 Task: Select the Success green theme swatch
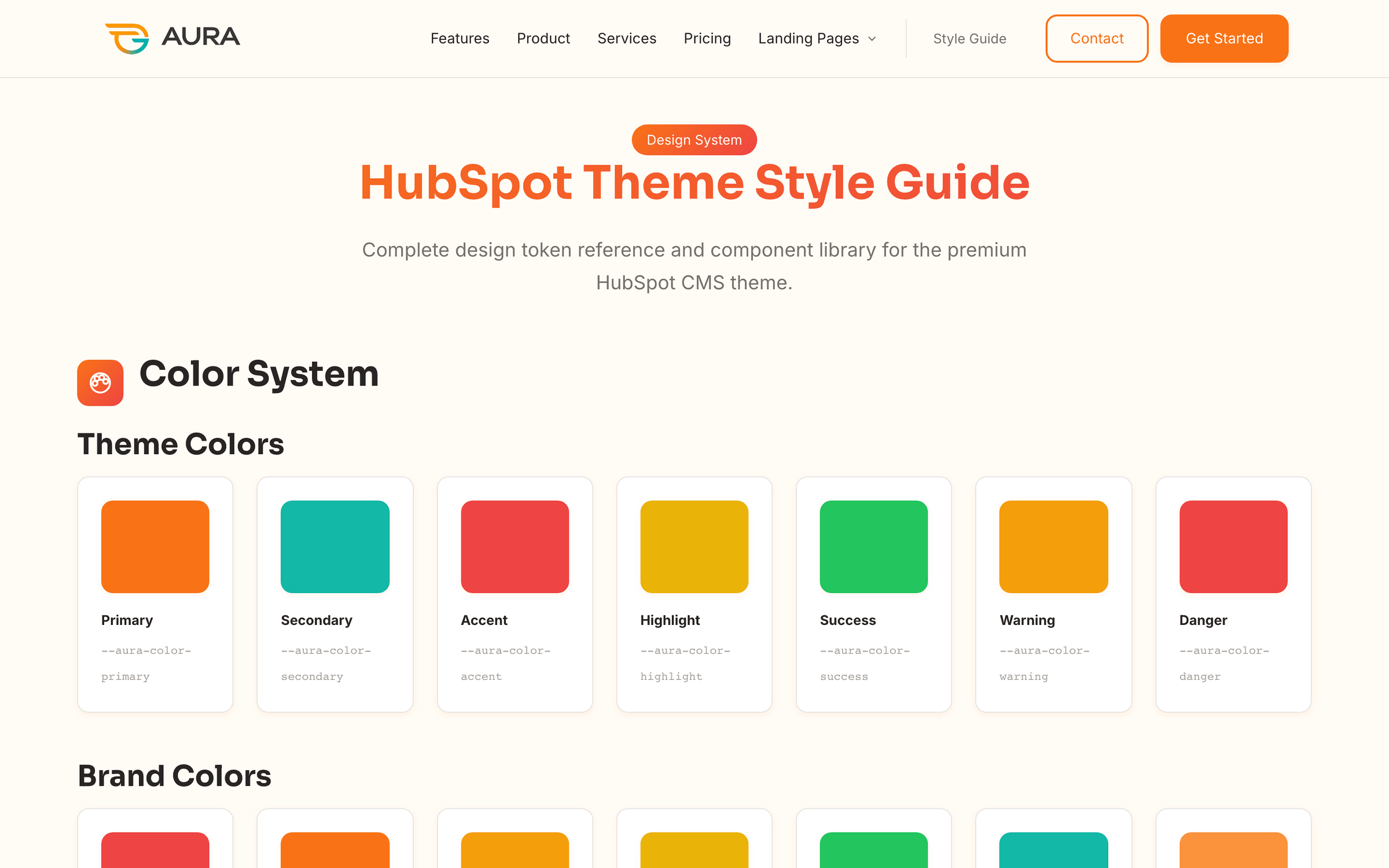(x=873, y=546)
